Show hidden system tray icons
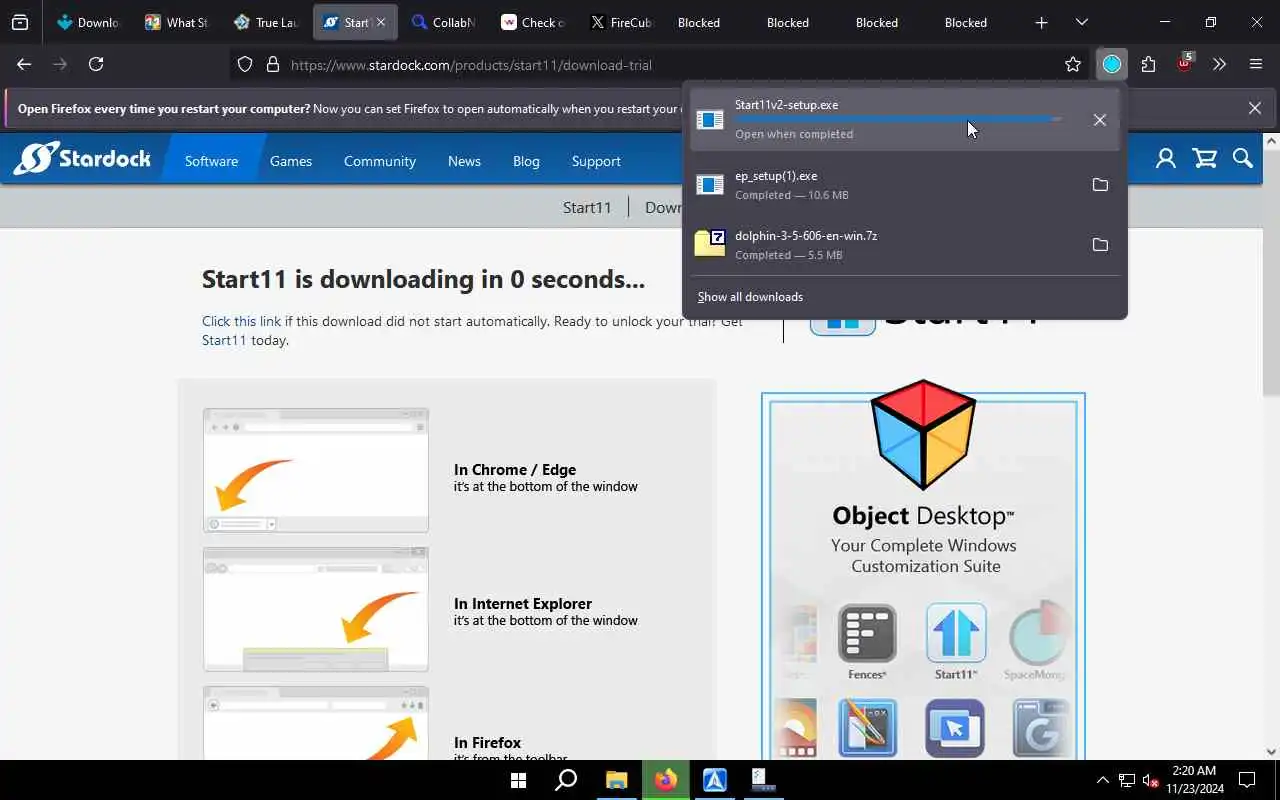 point(1102,780)
